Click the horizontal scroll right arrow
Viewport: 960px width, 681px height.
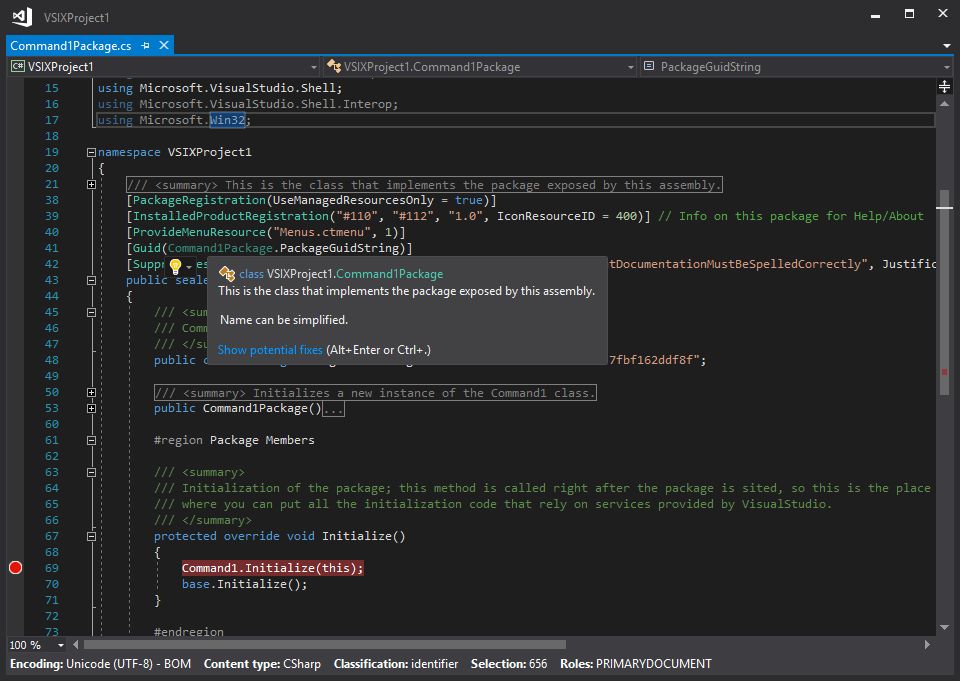[927, 645]
